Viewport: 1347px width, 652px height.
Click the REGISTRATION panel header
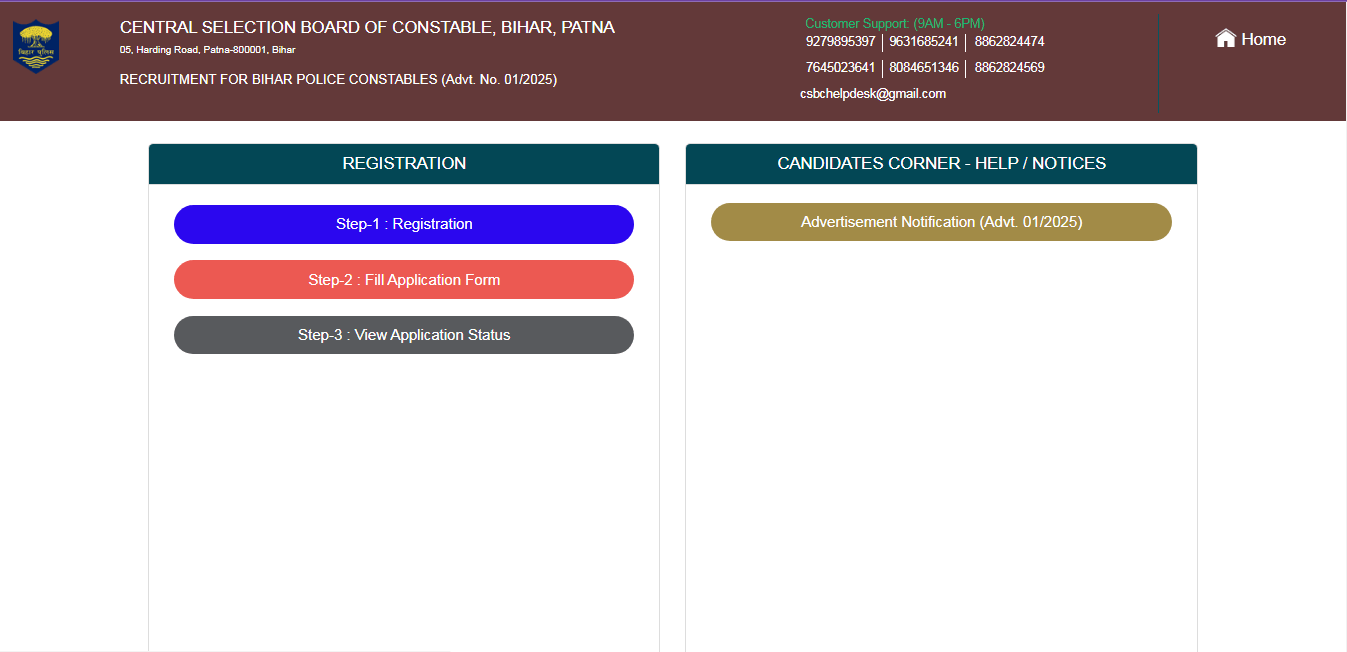tap(404, 164)
